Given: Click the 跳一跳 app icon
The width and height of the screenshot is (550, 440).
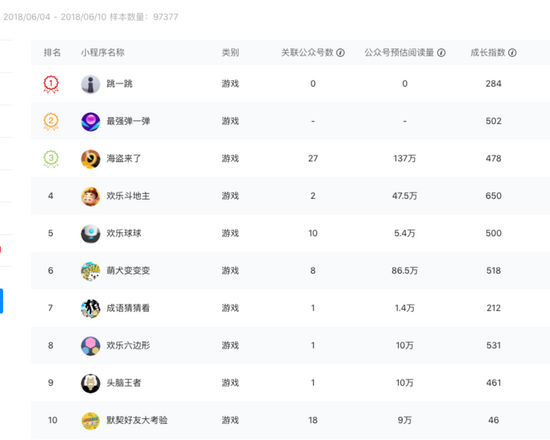Looking at the screenshot, I should pos(90,84).
